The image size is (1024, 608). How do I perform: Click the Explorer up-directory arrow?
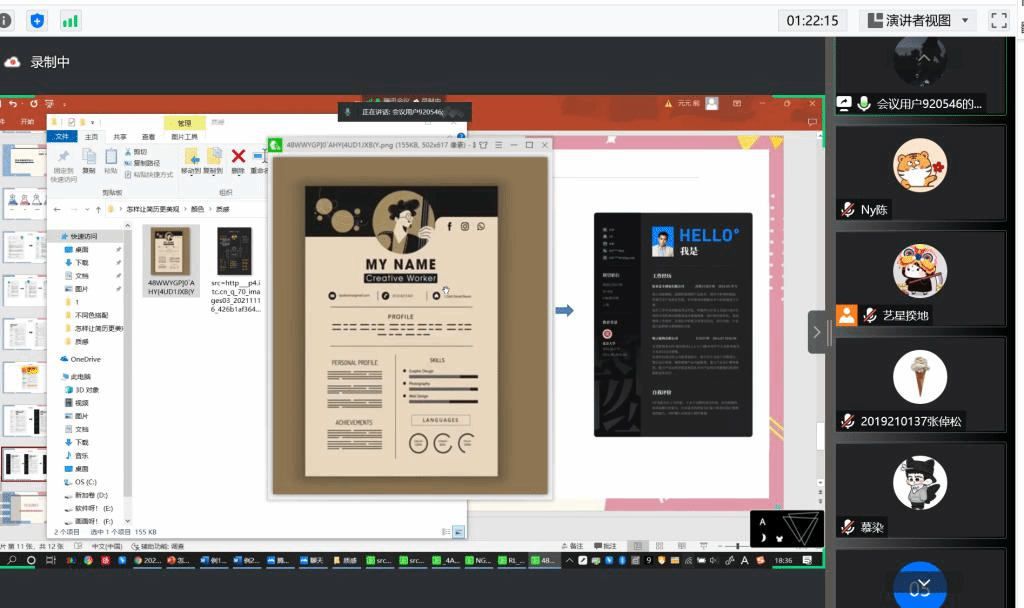click(x=97, y=209)
